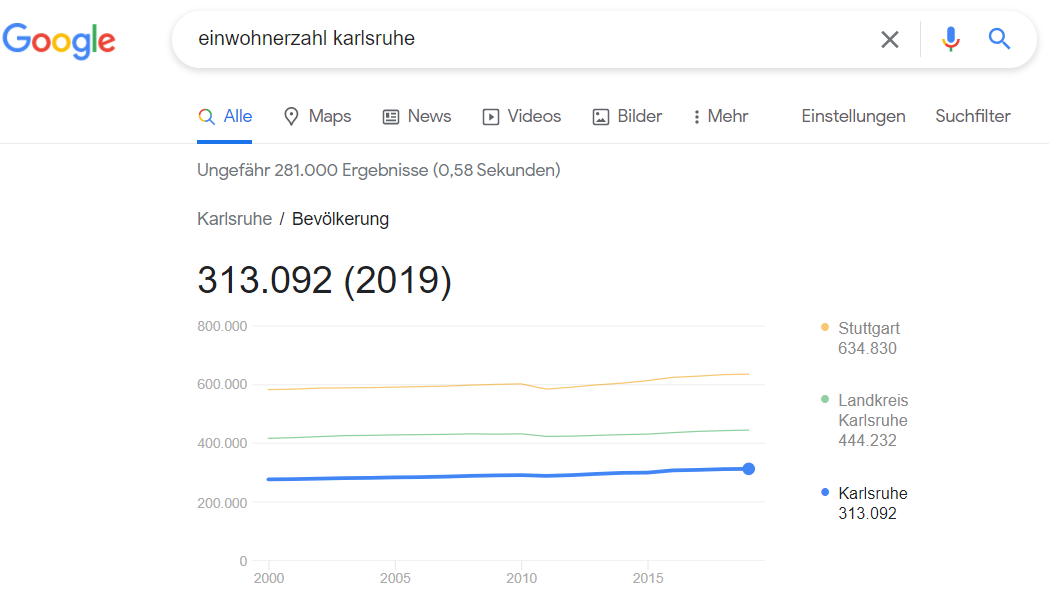The width and height of the screenshot is (1049, 600).
Task: Expand the Suchfilter options
Action: point(972,116)
